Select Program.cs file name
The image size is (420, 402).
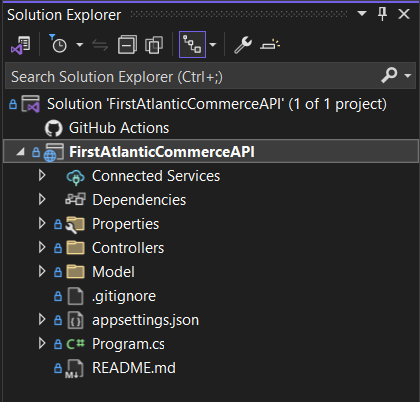point(128,344)
